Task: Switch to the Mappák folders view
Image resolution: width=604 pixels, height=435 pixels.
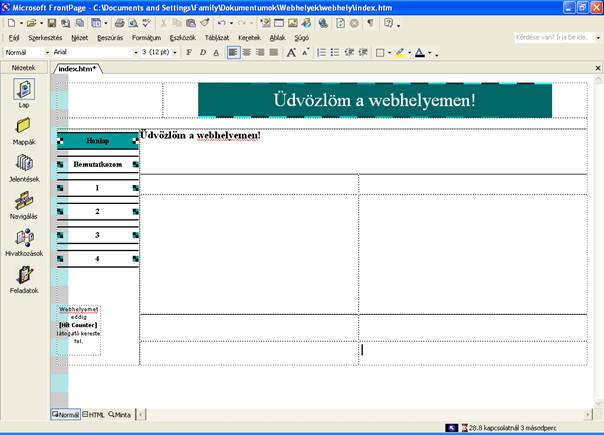Action: [x=23, y=128]
